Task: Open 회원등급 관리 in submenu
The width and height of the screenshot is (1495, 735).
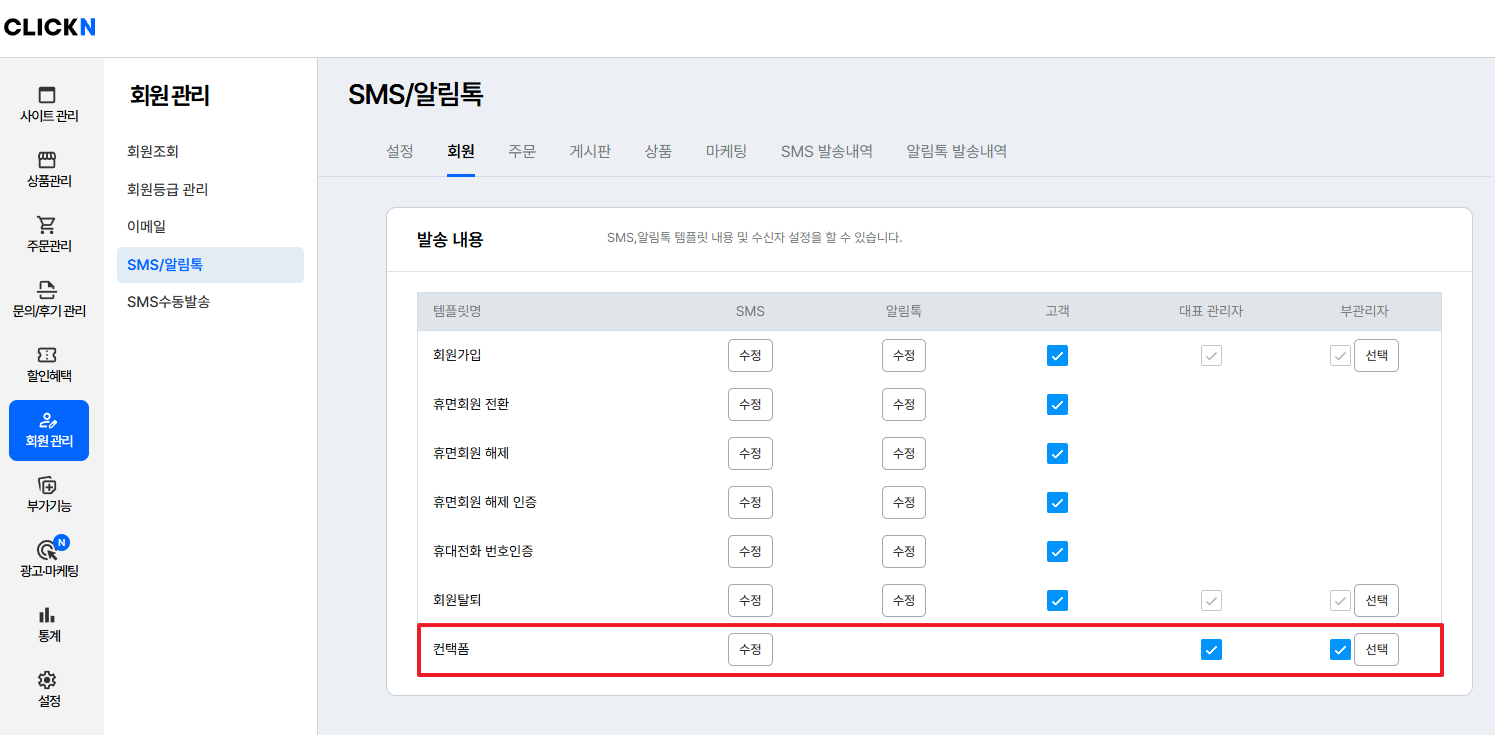Action: tap(167, 190)
